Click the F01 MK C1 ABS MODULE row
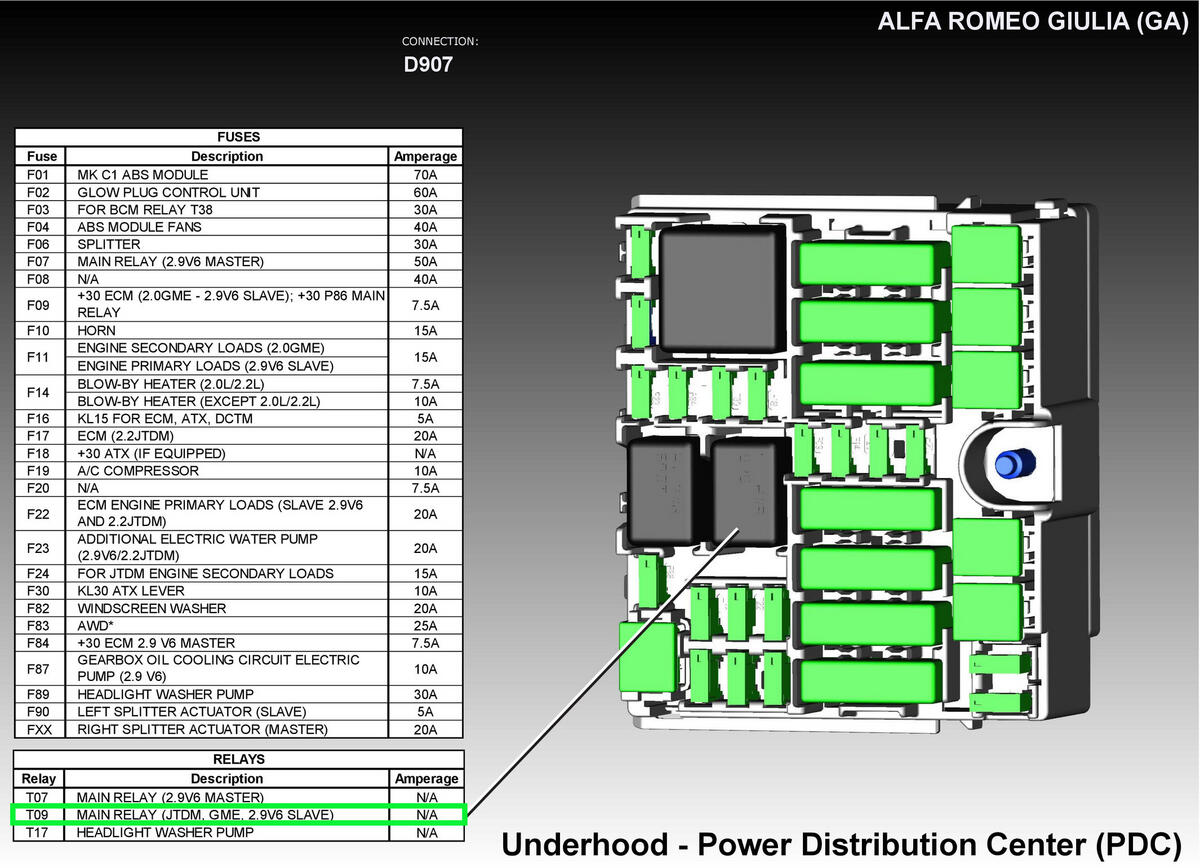Screen dimensions: 1200x868 (239, 174)
